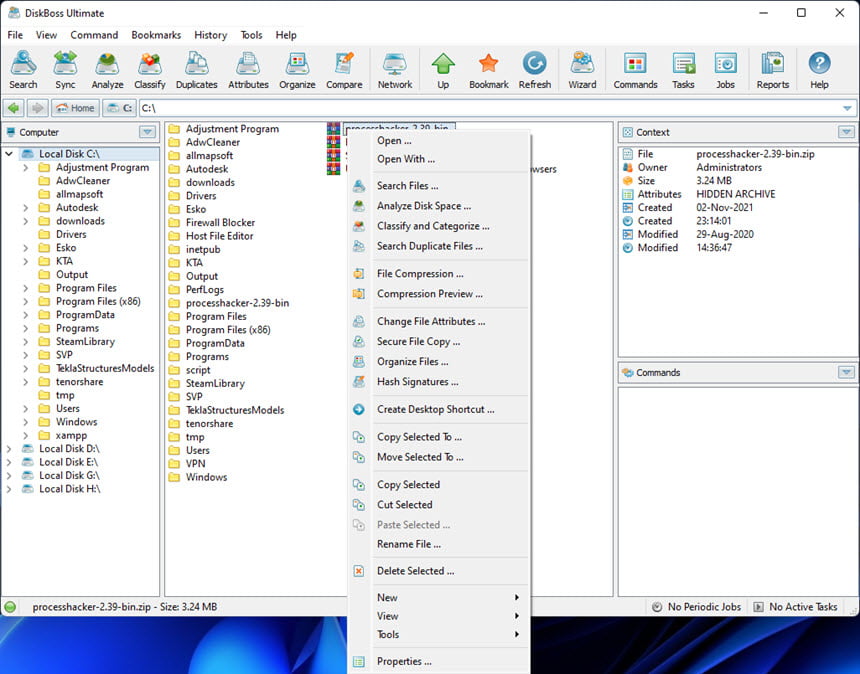
Task: Open the History menu
Action: coord(210,35)
